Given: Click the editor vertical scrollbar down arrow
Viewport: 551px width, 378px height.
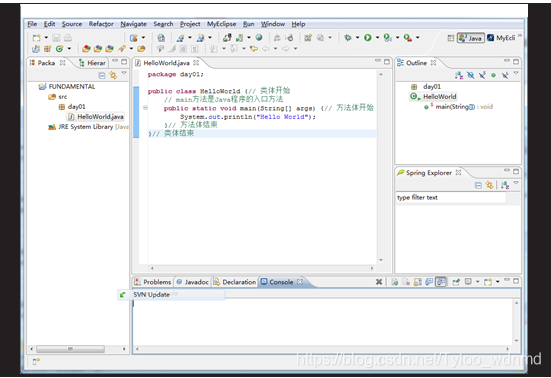Looking at the screenshot, I should tap(381, 260).
